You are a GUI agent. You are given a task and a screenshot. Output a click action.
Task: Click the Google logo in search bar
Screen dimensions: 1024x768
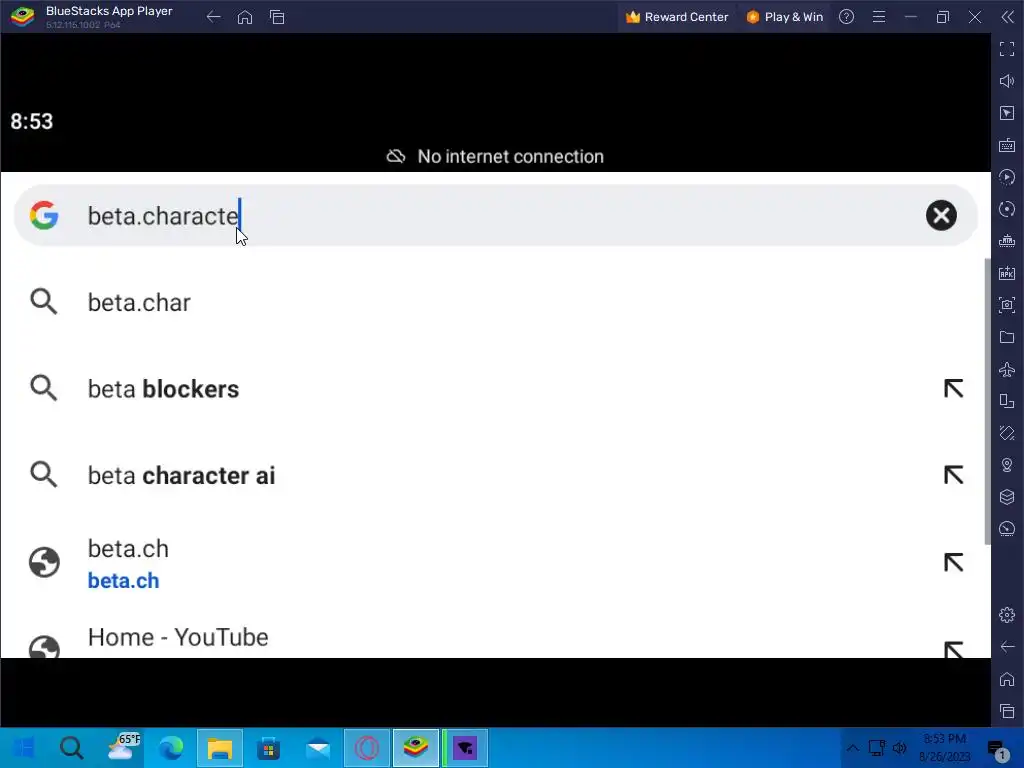coord(44,216)
